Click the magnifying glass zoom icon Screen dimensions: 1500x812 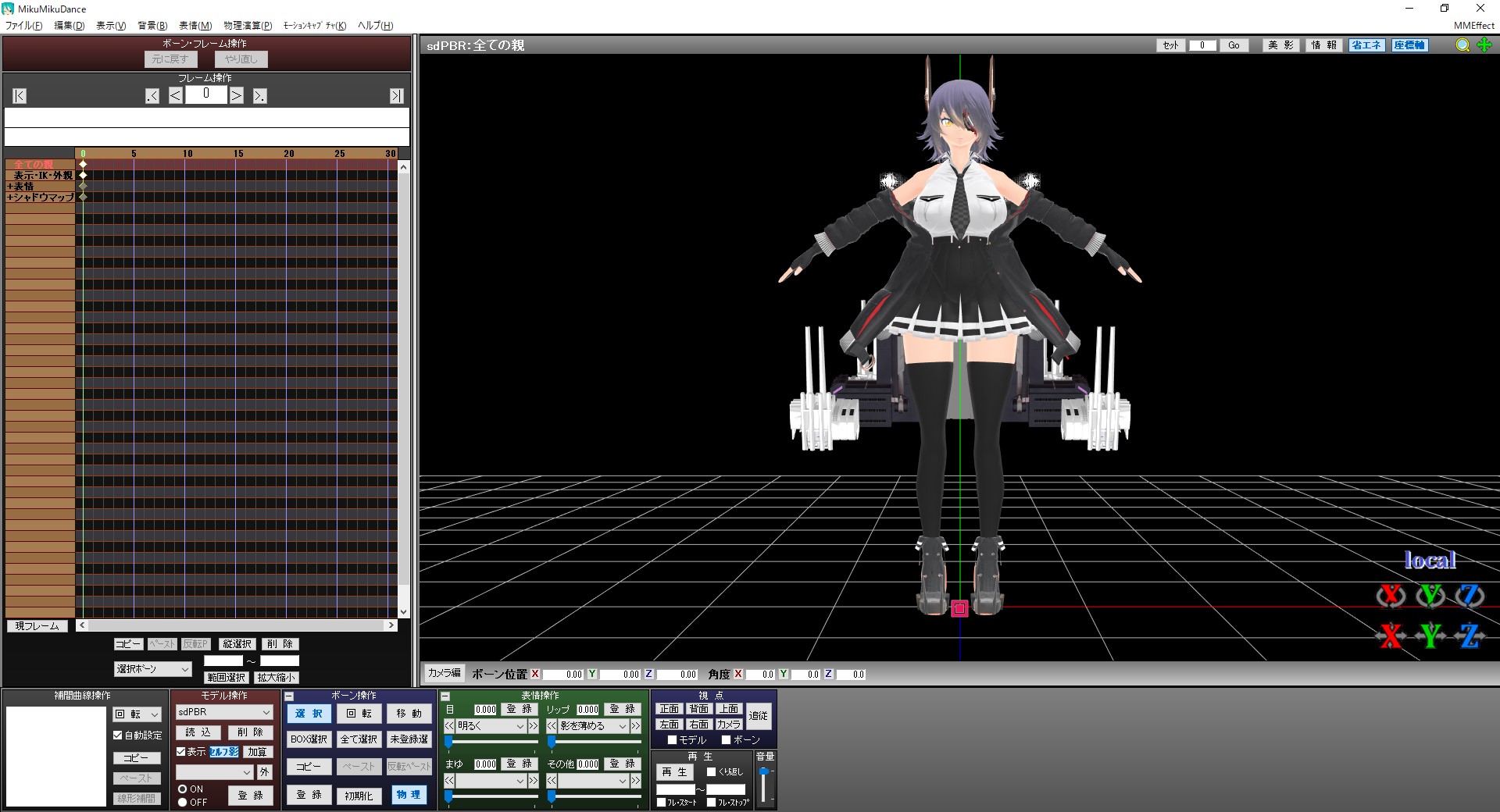click(x=1462, y=45)
